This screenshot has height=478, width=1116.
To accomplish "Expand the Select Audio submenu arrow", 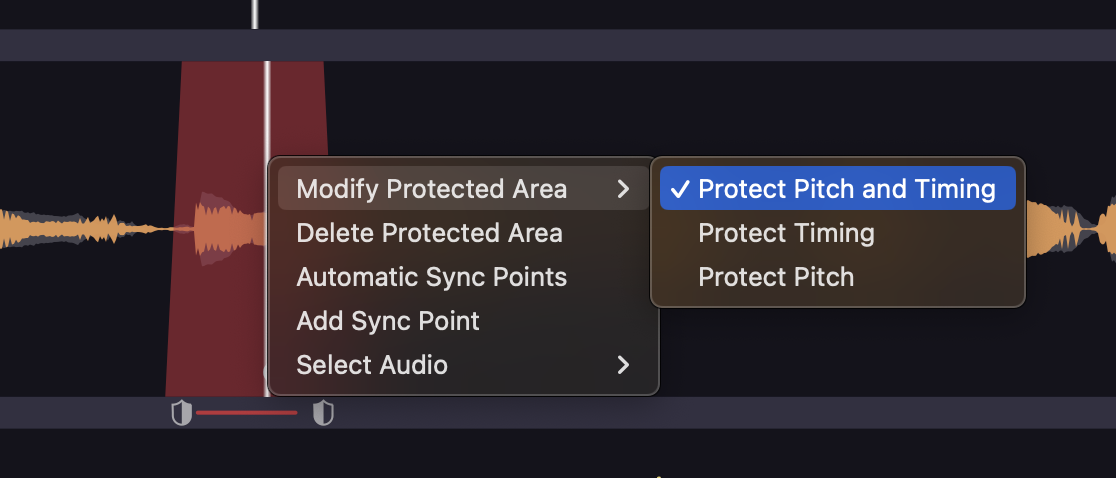I will coord(624,365).
